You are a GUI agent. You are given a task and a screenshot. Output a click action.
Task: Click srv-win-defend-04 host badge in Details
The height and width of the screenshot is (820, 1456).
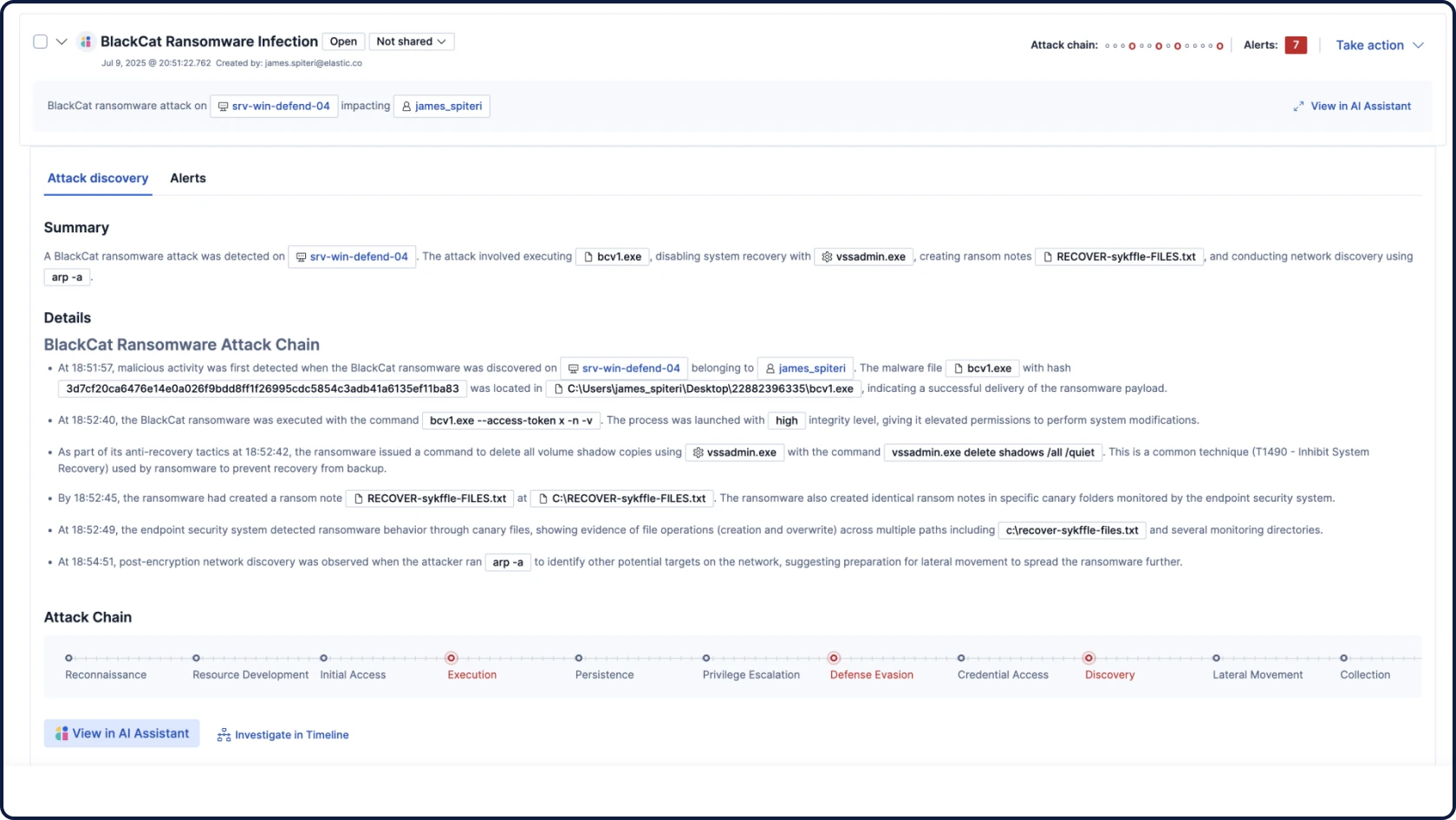[x=624, y=368]
